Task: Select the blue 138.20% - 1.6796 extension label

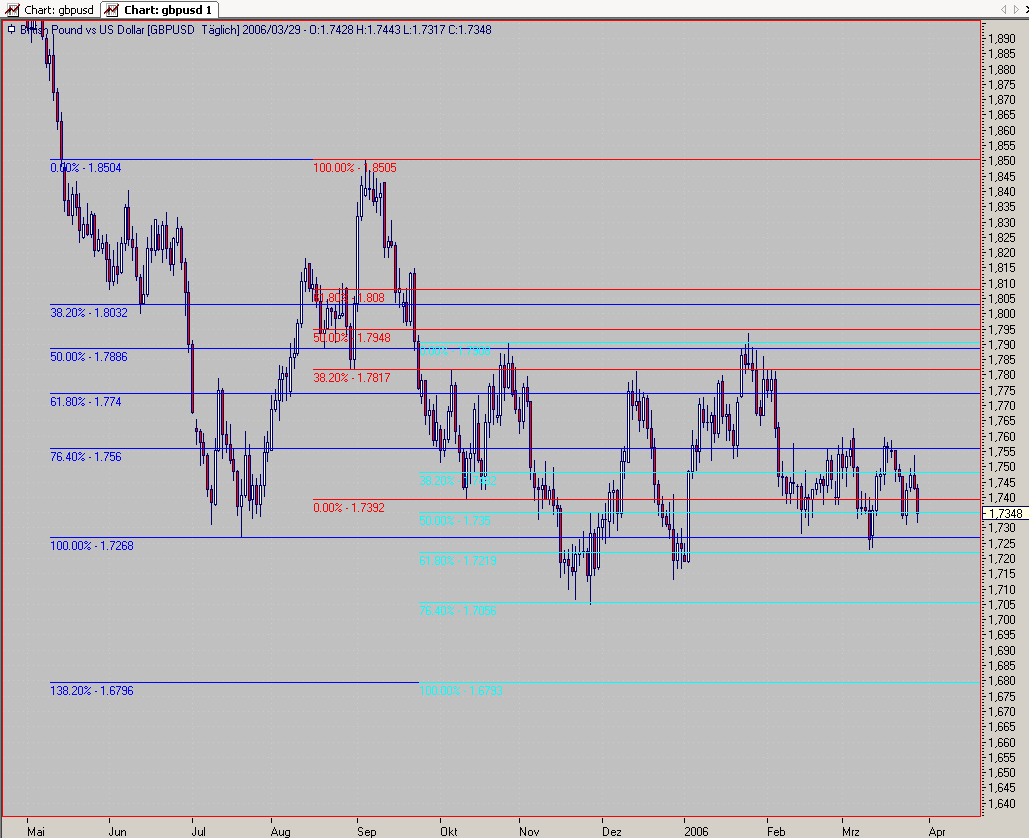Action: point(91,691)
